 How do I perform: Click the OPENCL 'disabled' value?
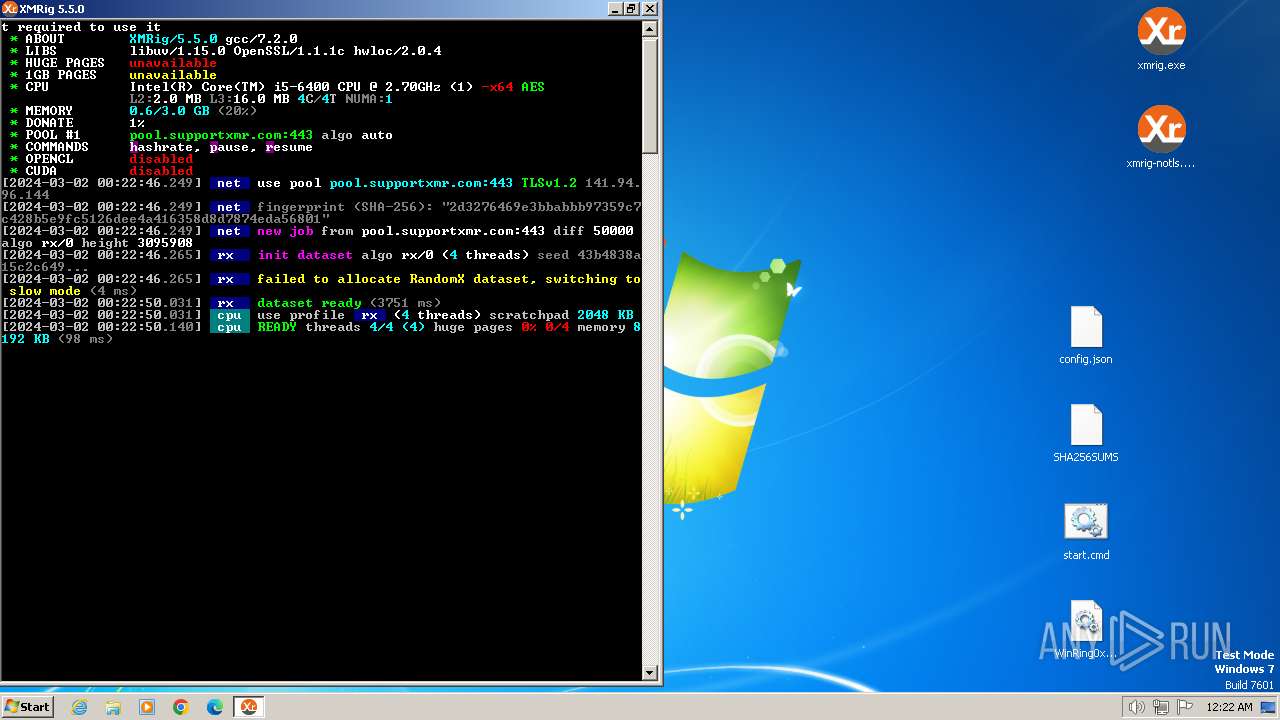point(161,159)
